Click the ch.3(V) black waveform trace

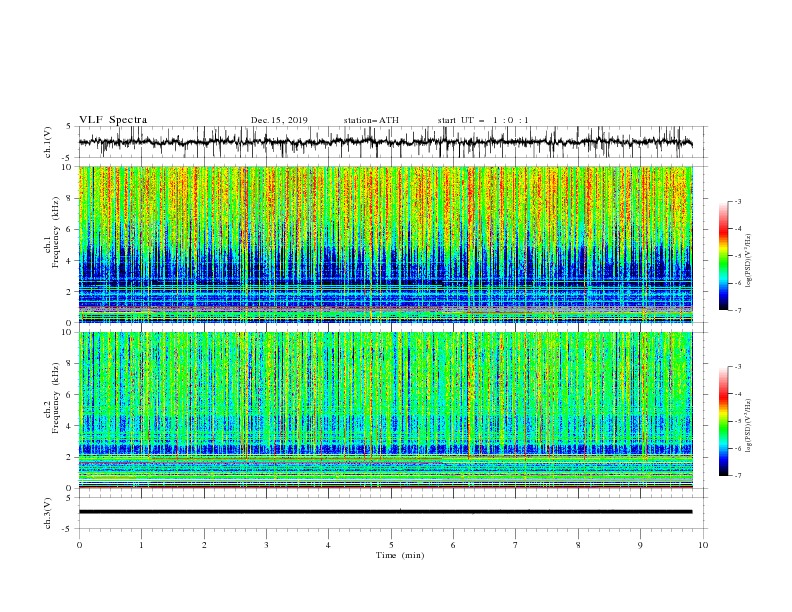385,512
